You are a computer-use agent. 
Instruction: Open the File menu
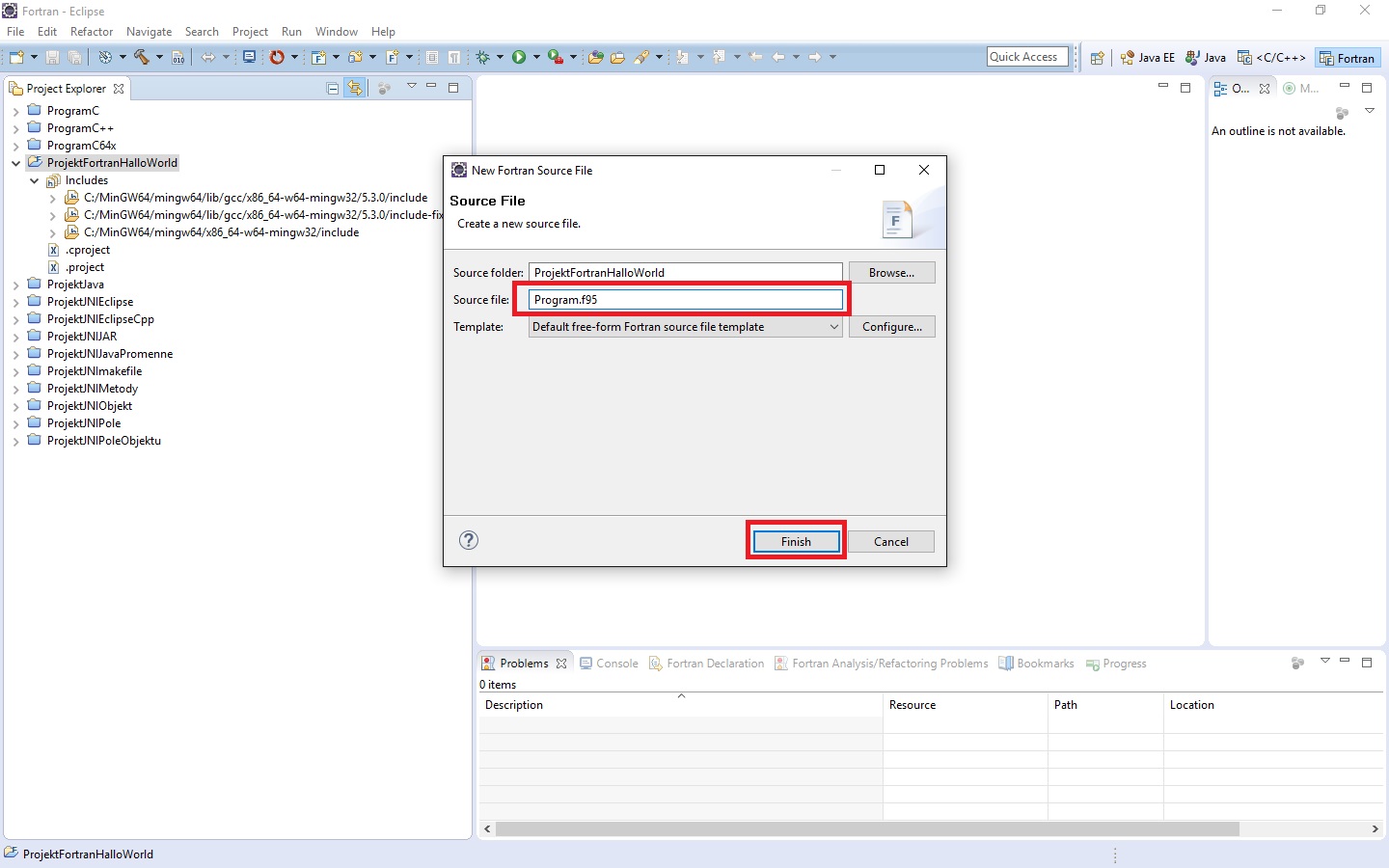pyautogui.click(x=15, y=32)
